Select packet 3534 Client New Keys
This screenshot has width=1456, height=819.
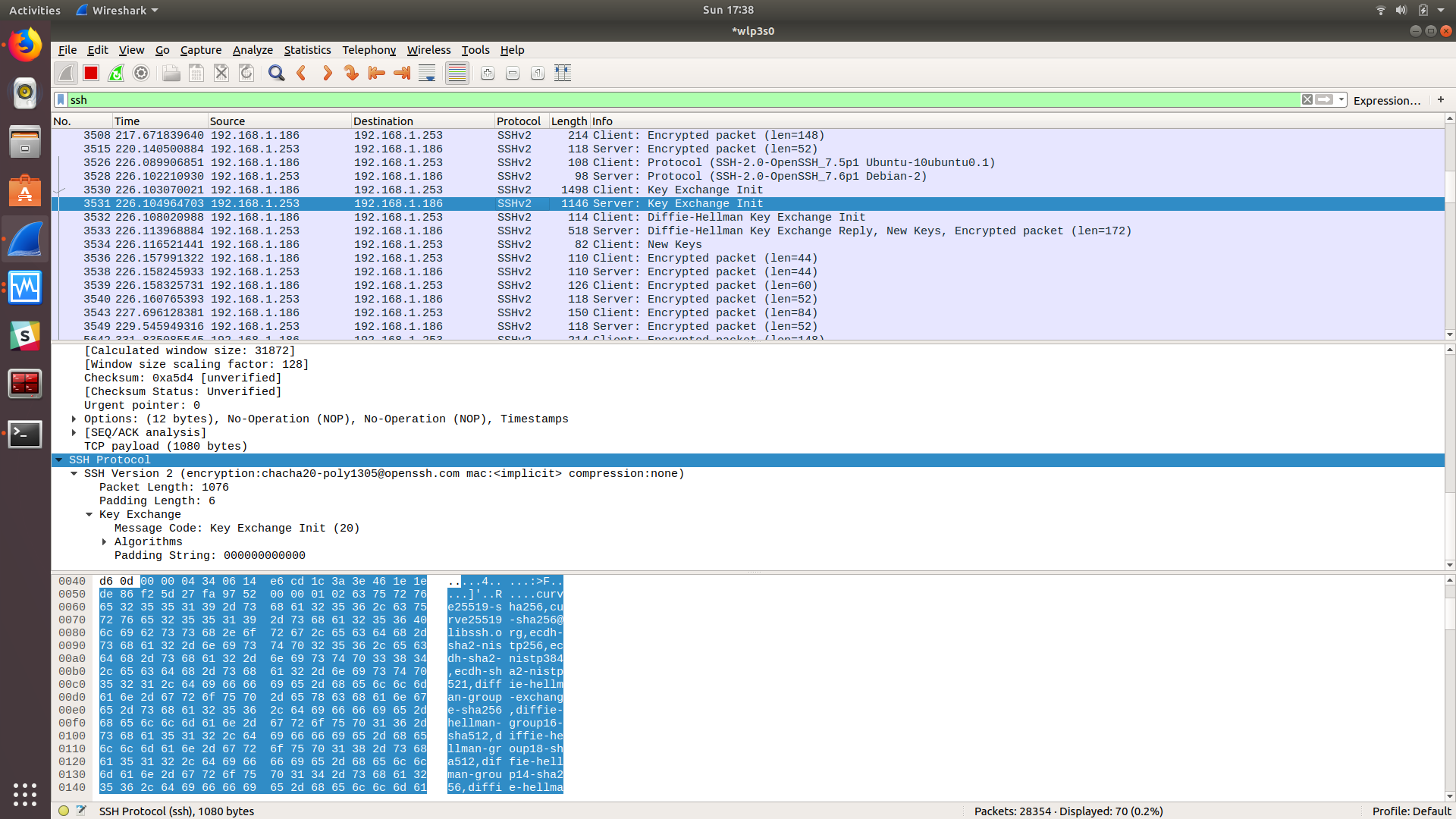click(748, 244)
